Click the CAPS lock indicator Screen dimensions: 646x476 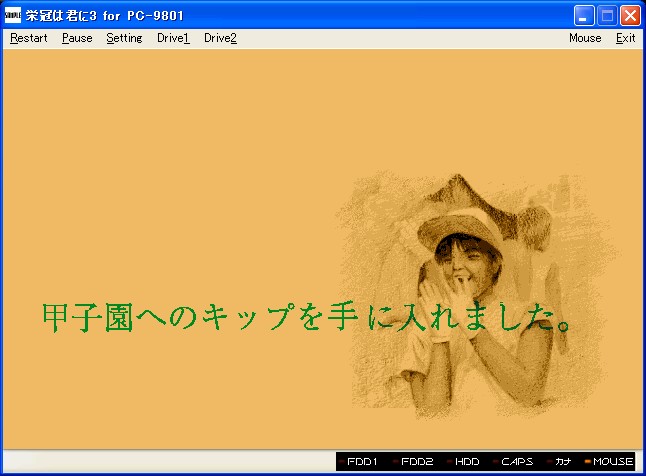click(516, 462)
